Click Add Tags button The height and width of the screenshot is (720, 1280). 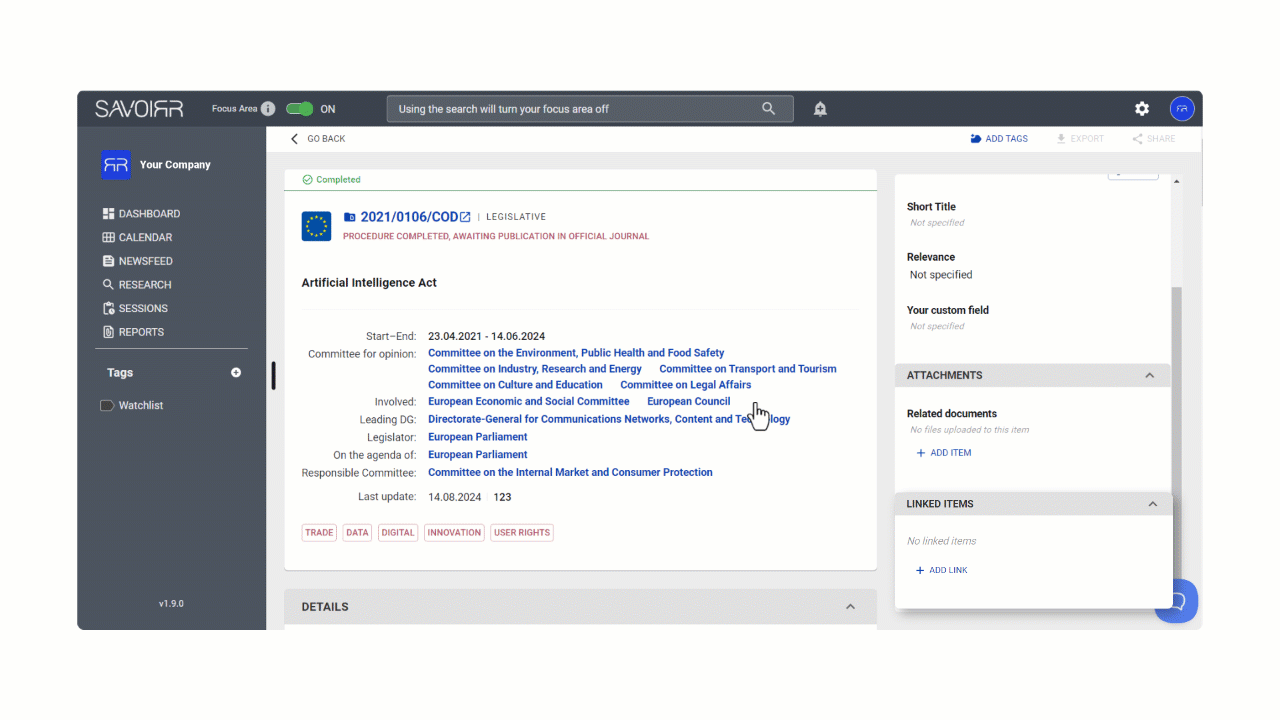point(999,139)
